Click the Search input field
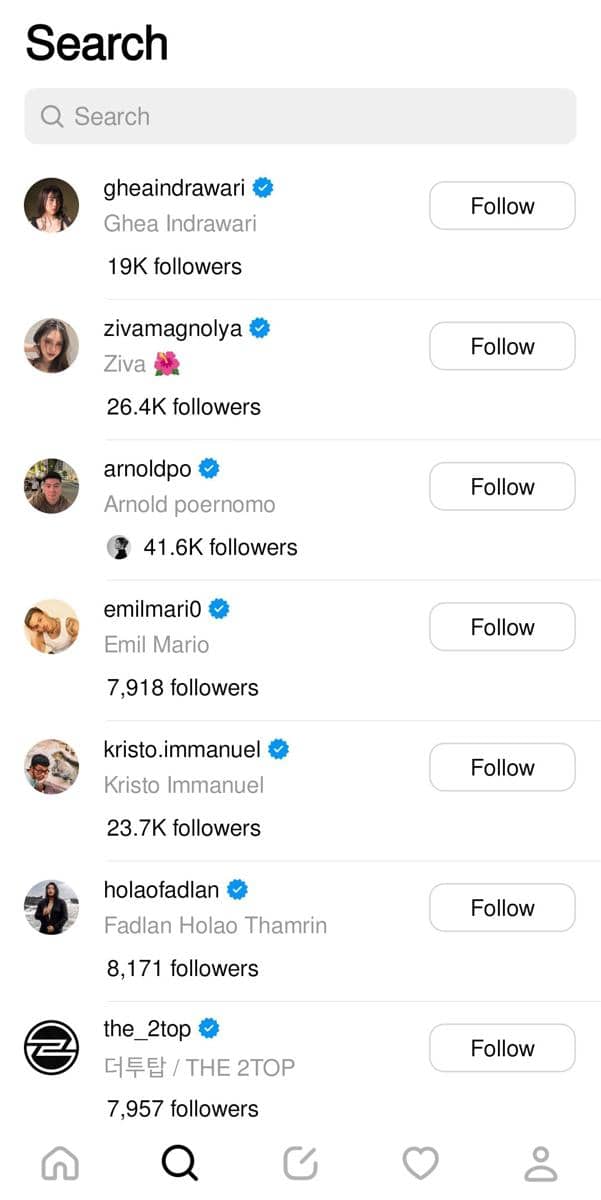This screenshot has height=1200, width=601. click(x=300, y=116)
